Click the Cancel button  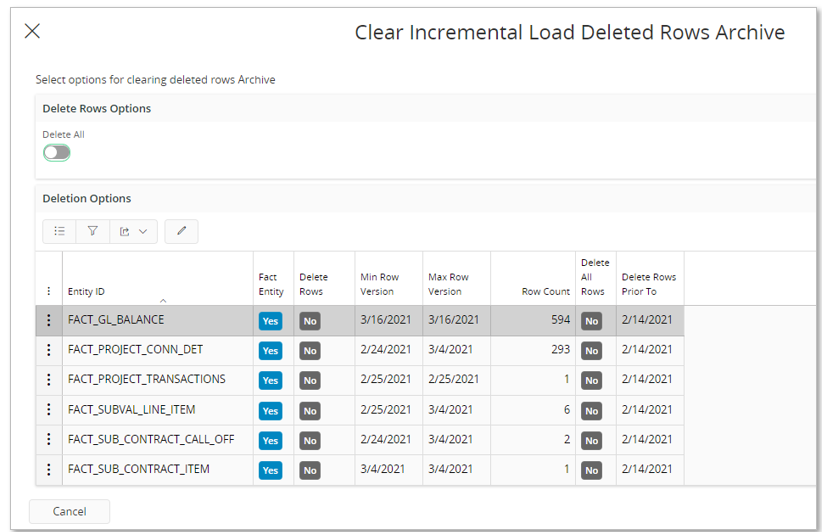(x=69, y=511)
